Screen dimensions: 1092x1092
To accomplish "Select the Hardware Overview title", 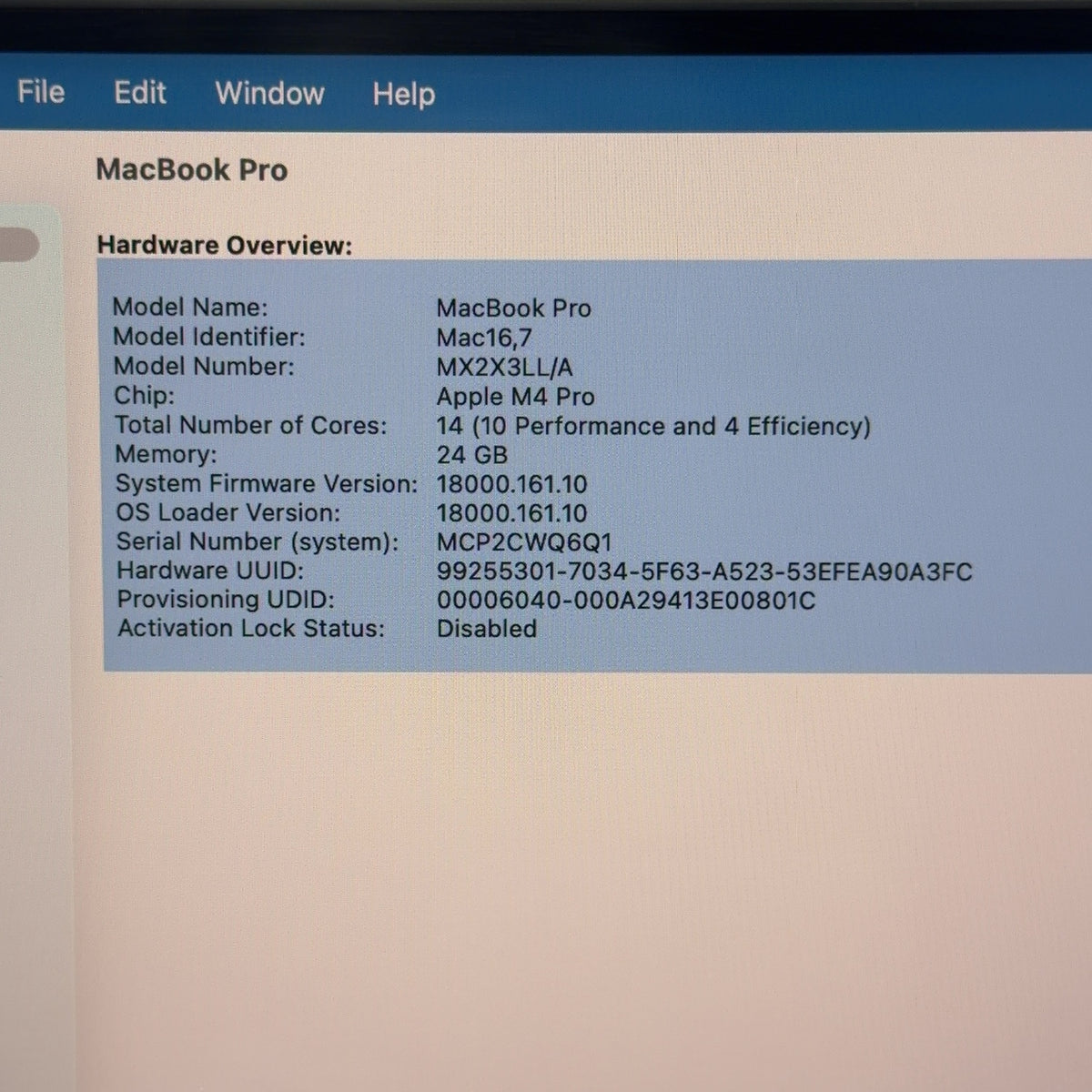I will pos(224,245).
